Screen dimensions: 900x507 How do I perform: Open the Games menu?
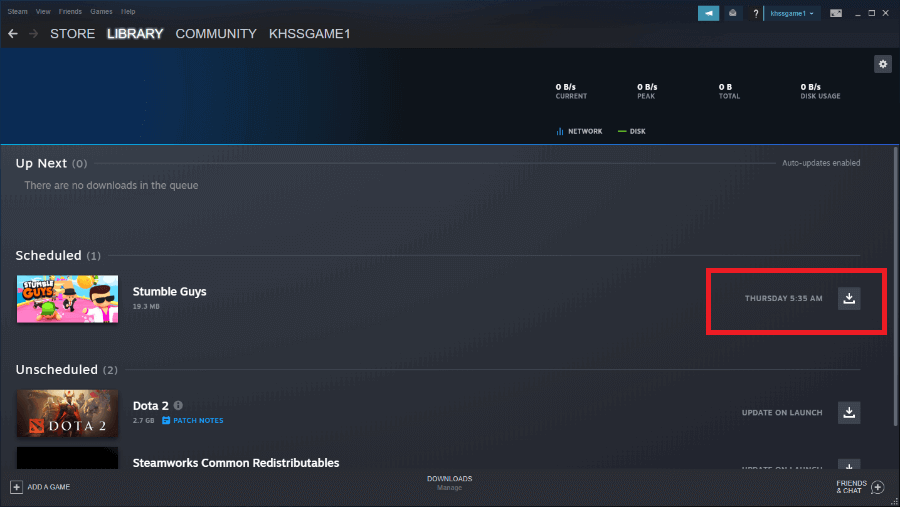tap(101, 11)
